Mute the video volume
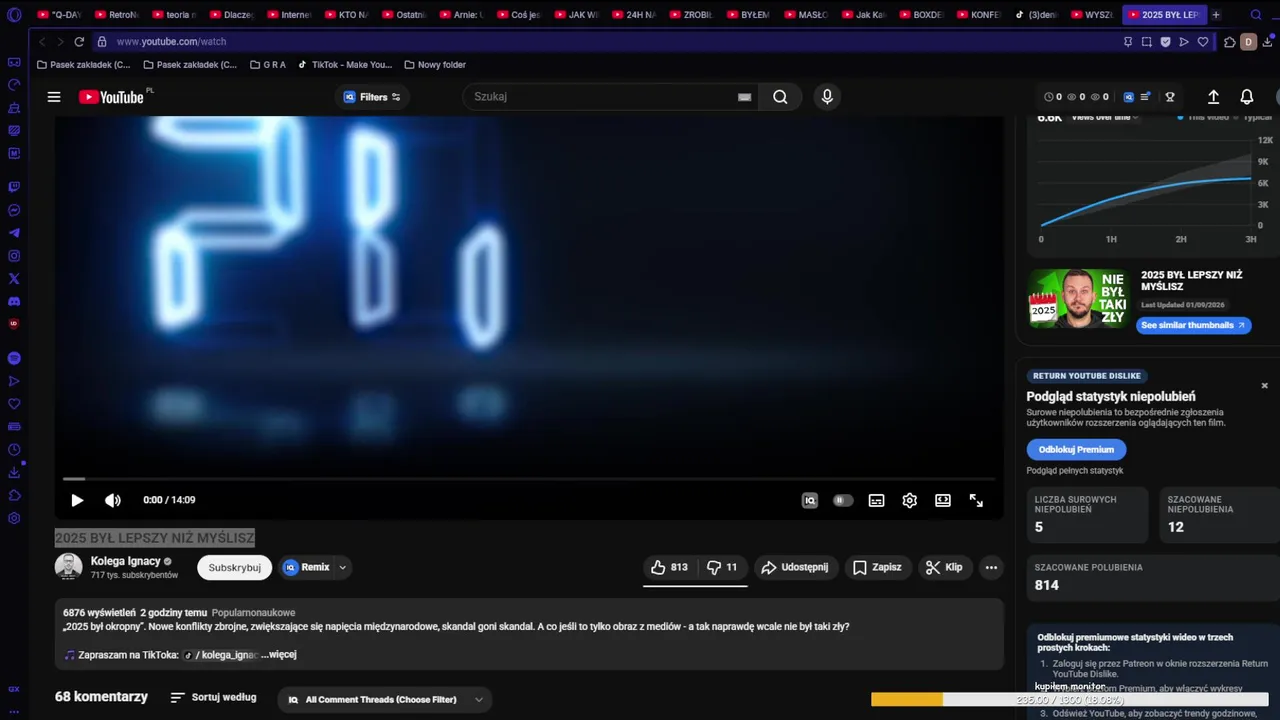This screenshot has width=1280, height=720. 113,500
